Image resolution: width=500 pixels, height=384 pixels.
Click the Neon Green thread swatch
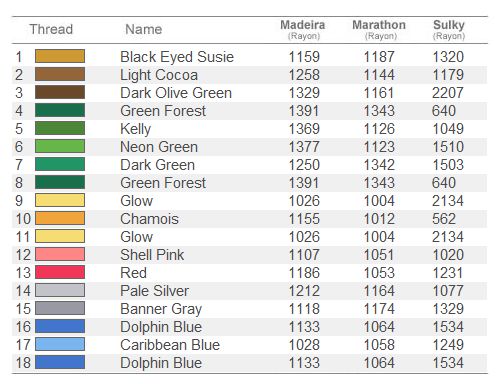[60, 146]
